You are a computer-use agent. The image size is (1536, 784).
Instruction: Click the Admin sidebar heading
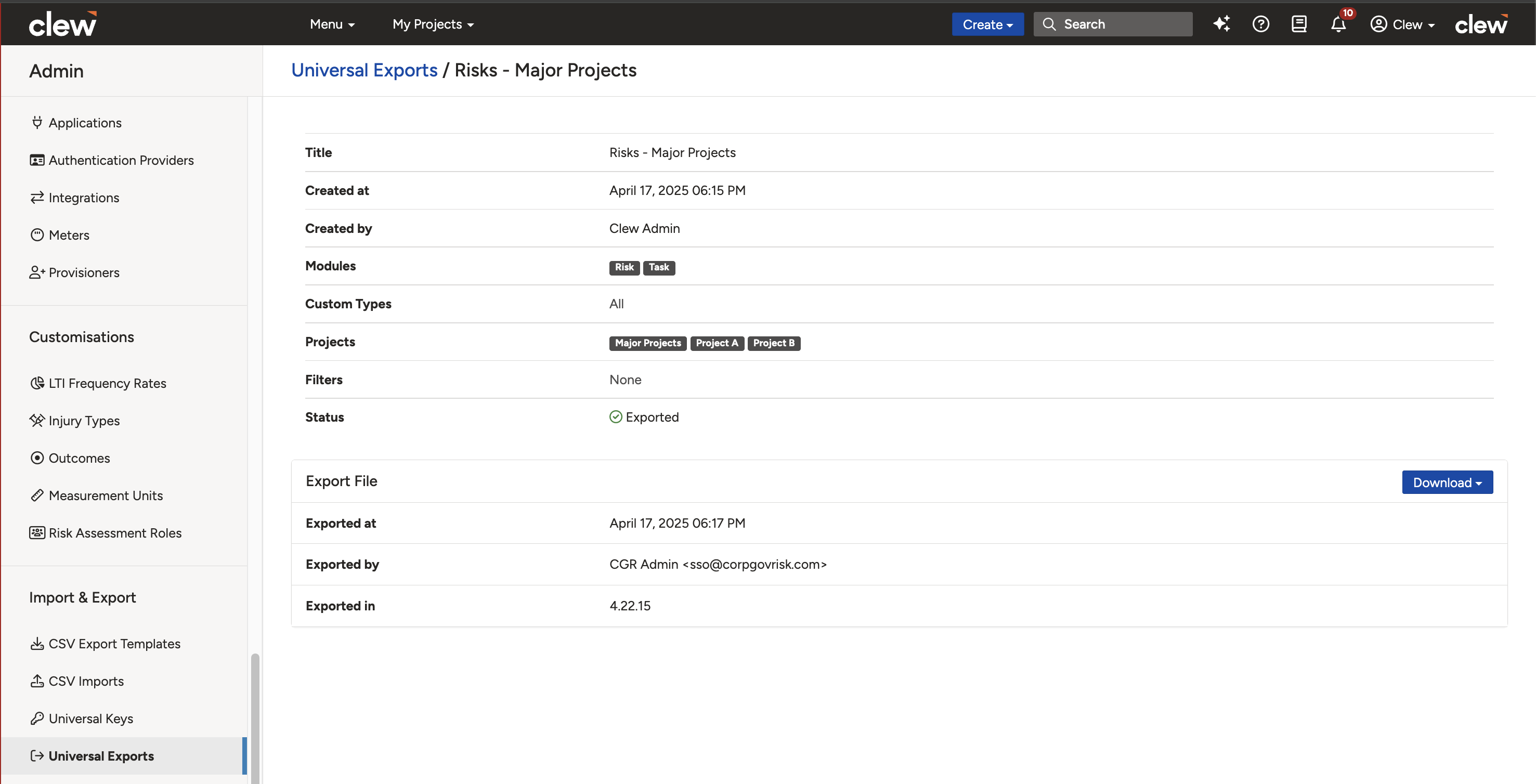tap(57, 71)
